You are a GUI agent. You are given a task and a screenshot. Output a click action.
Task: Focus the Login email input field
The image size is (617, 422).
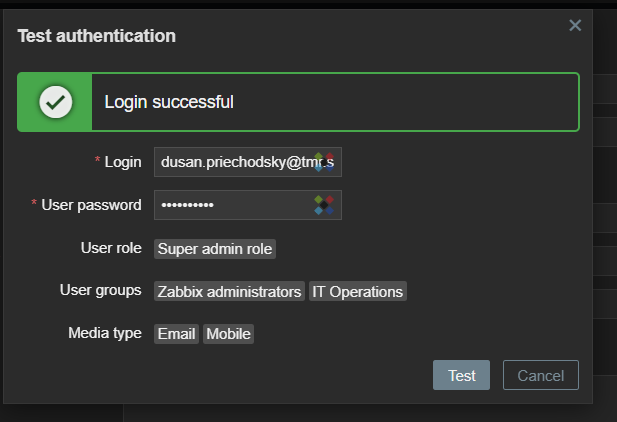tap(235, 162)
